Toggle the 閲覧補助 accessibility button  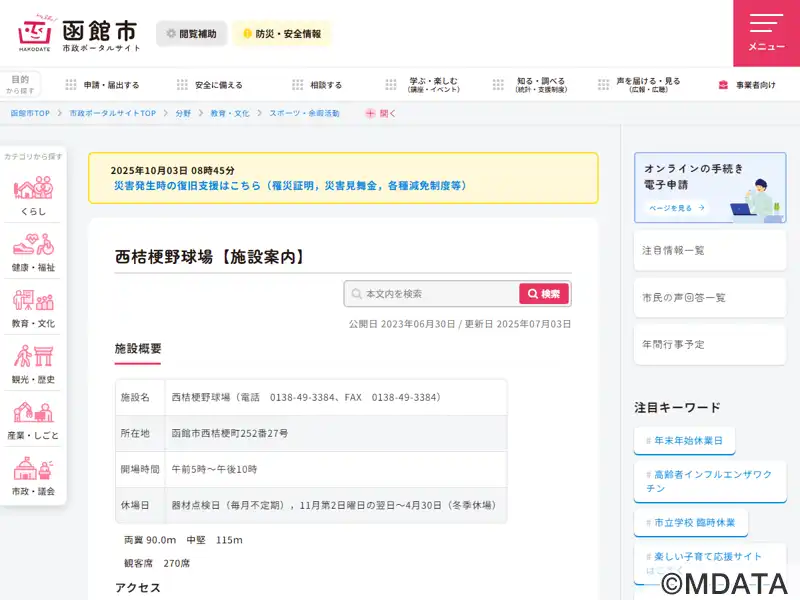191,34
